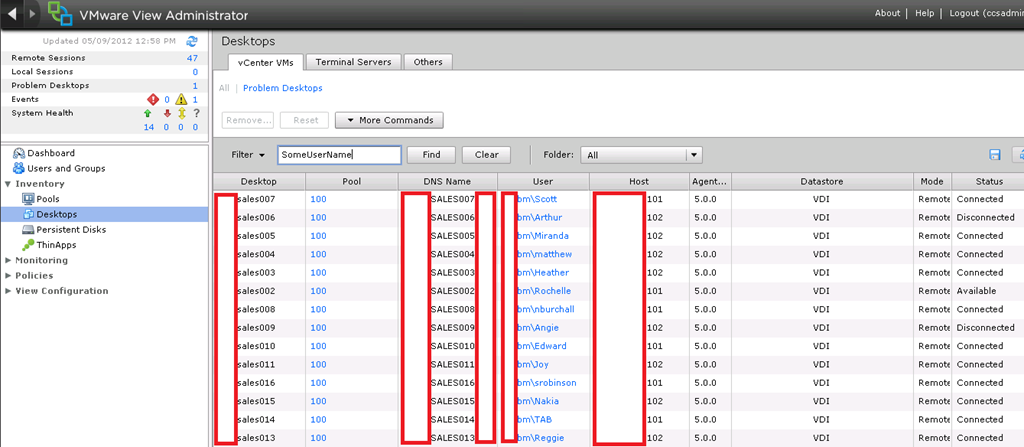This screenshot has width=1024, height=447.
Task: Switch to the Others tab
Action: click(x=428, y=62)
